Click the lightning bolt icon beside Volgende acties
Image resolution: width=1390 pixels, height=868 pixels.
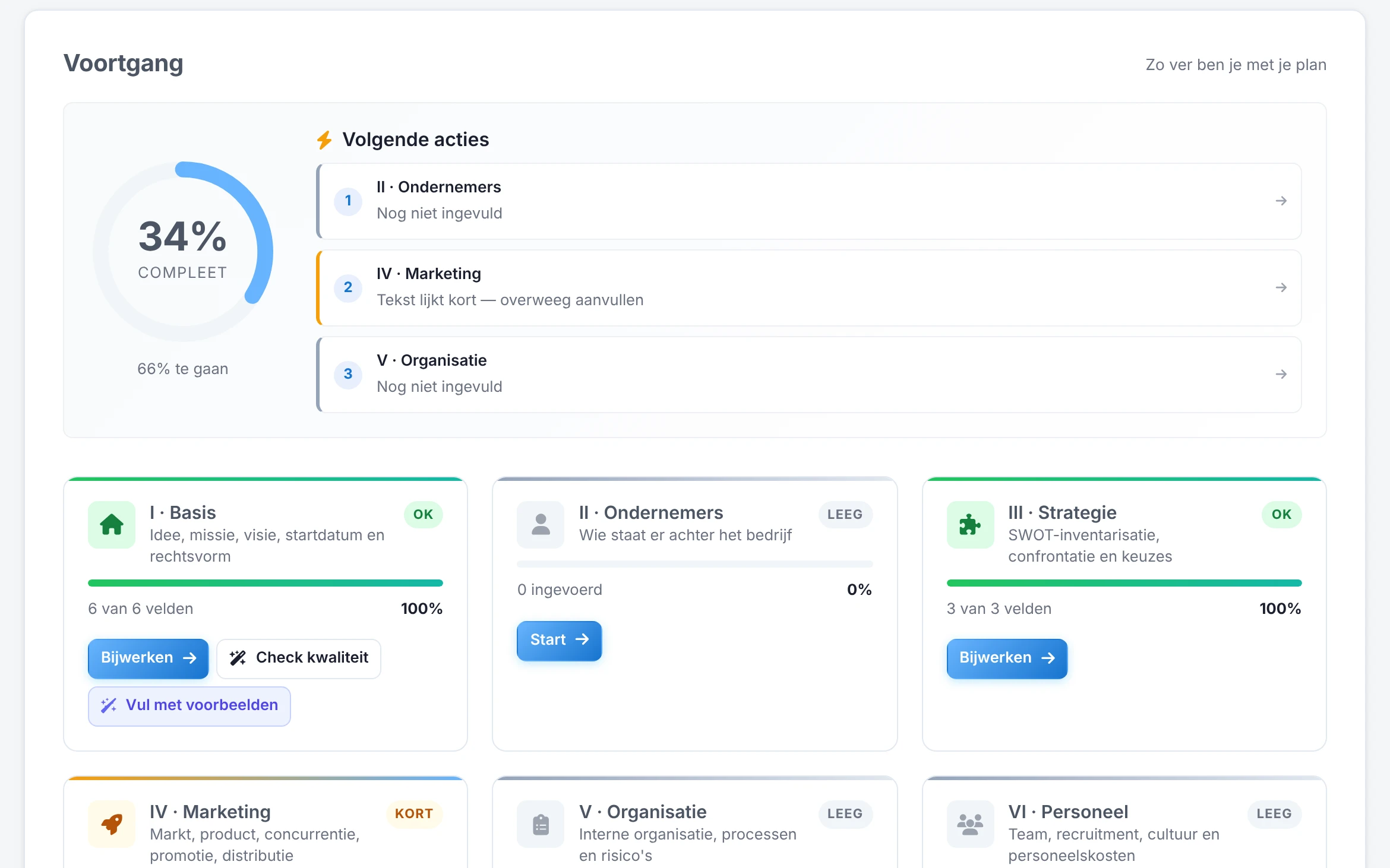click(324, 140)
